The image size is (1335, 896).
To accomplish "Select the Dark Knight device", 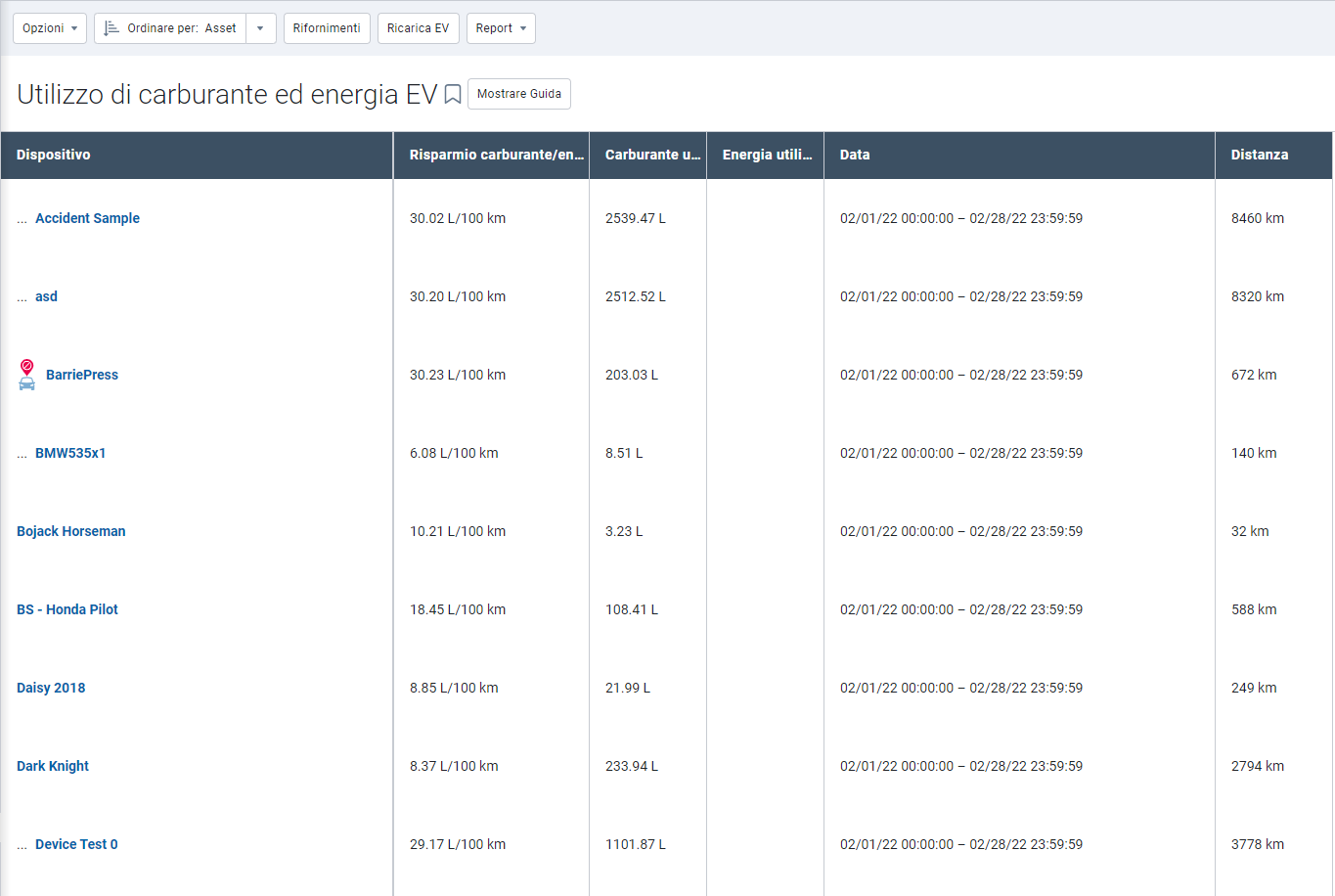I will click(x=52, y=766).
